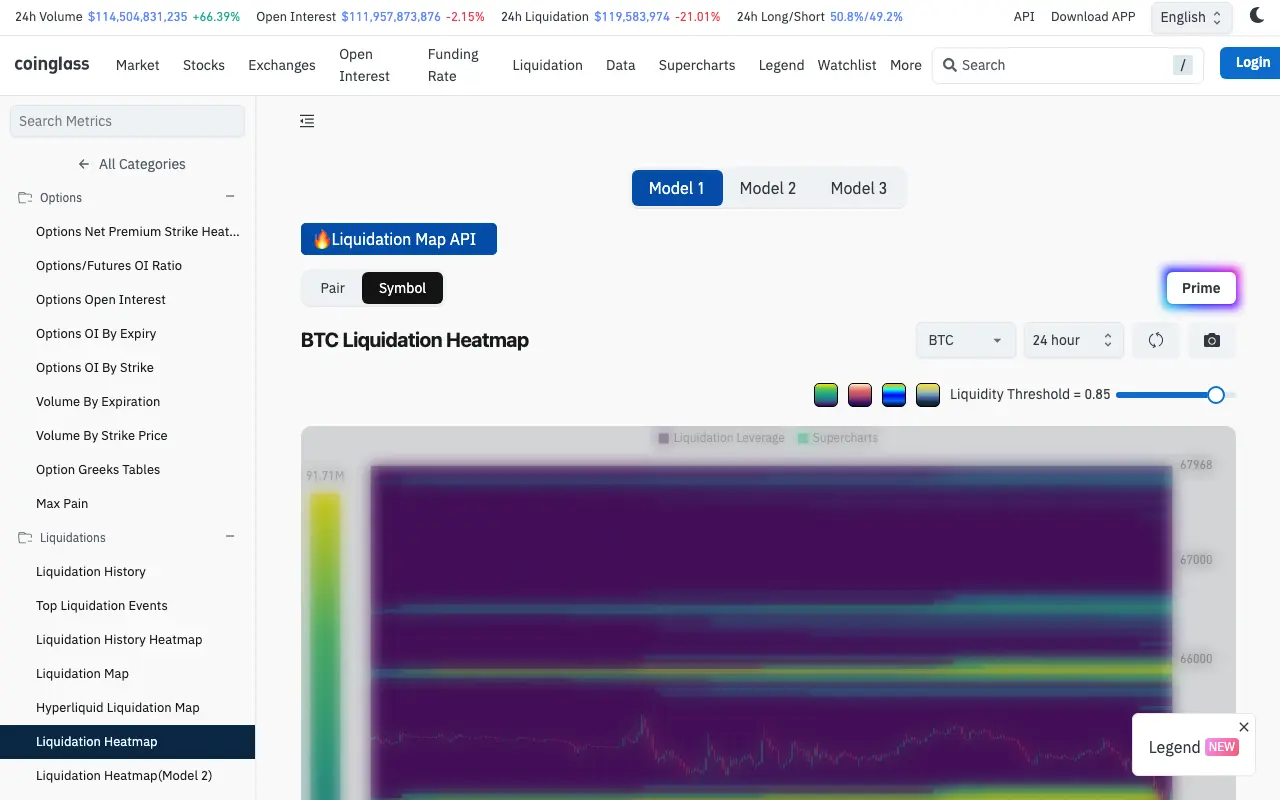The image size is (1280, 800).
Task: Open Max Pain in the sidebar
Action: 62,503
